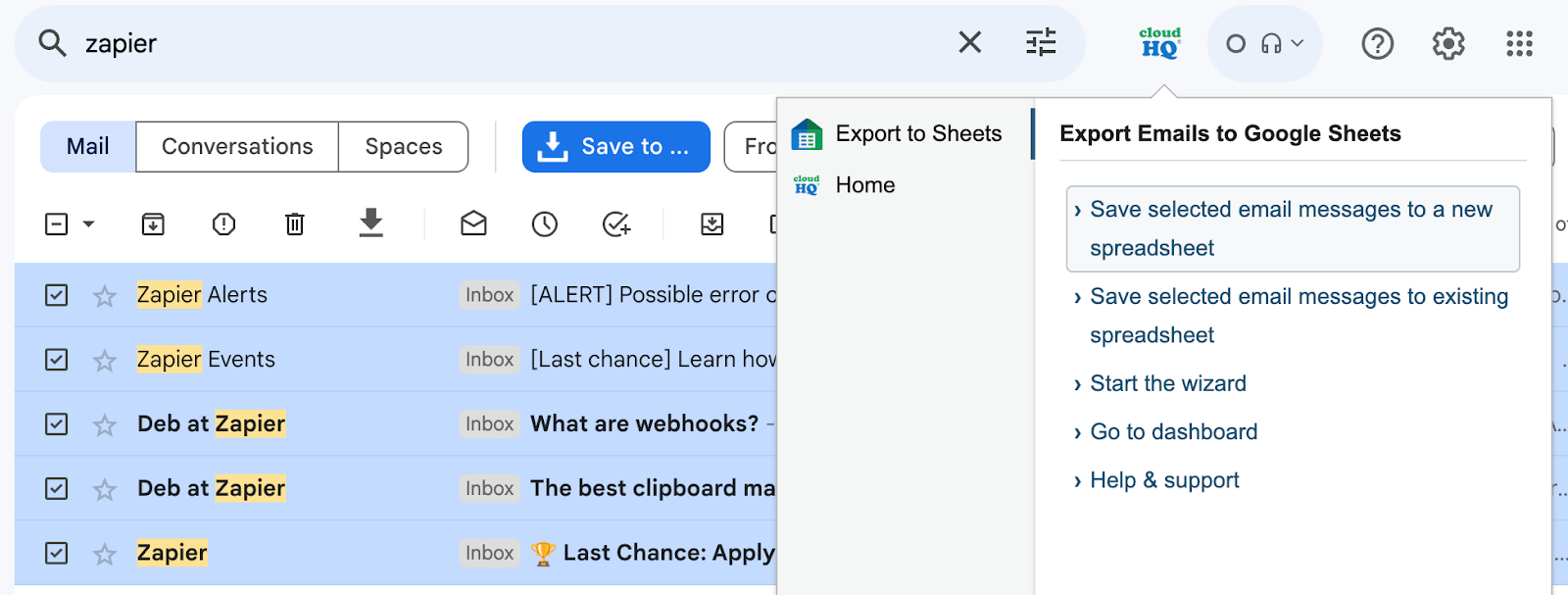Switch to the Conversations tab

pos(237,146)
